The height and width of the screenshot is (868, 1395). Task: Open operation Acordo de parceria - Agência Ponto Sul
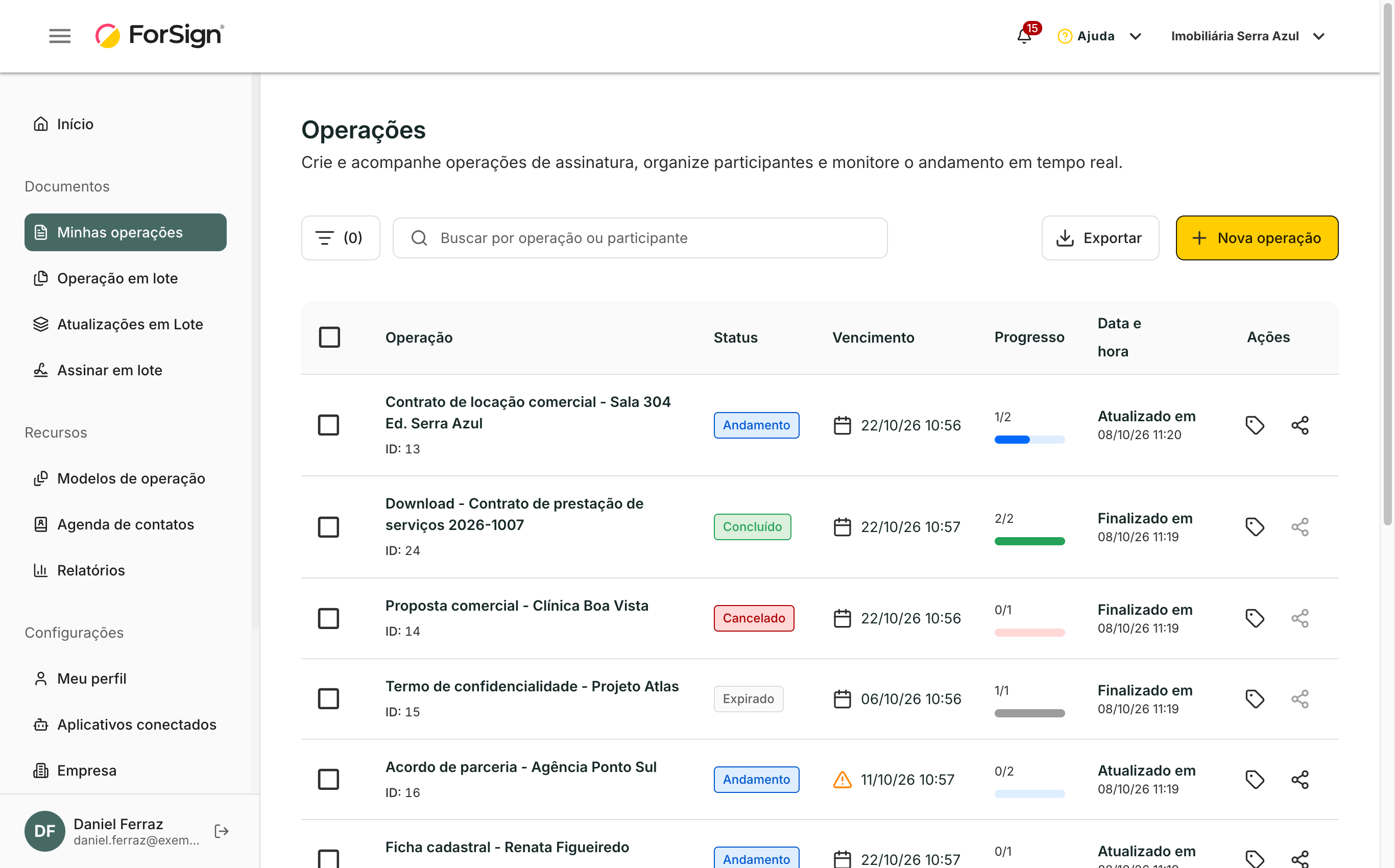[x=521, y=767]
